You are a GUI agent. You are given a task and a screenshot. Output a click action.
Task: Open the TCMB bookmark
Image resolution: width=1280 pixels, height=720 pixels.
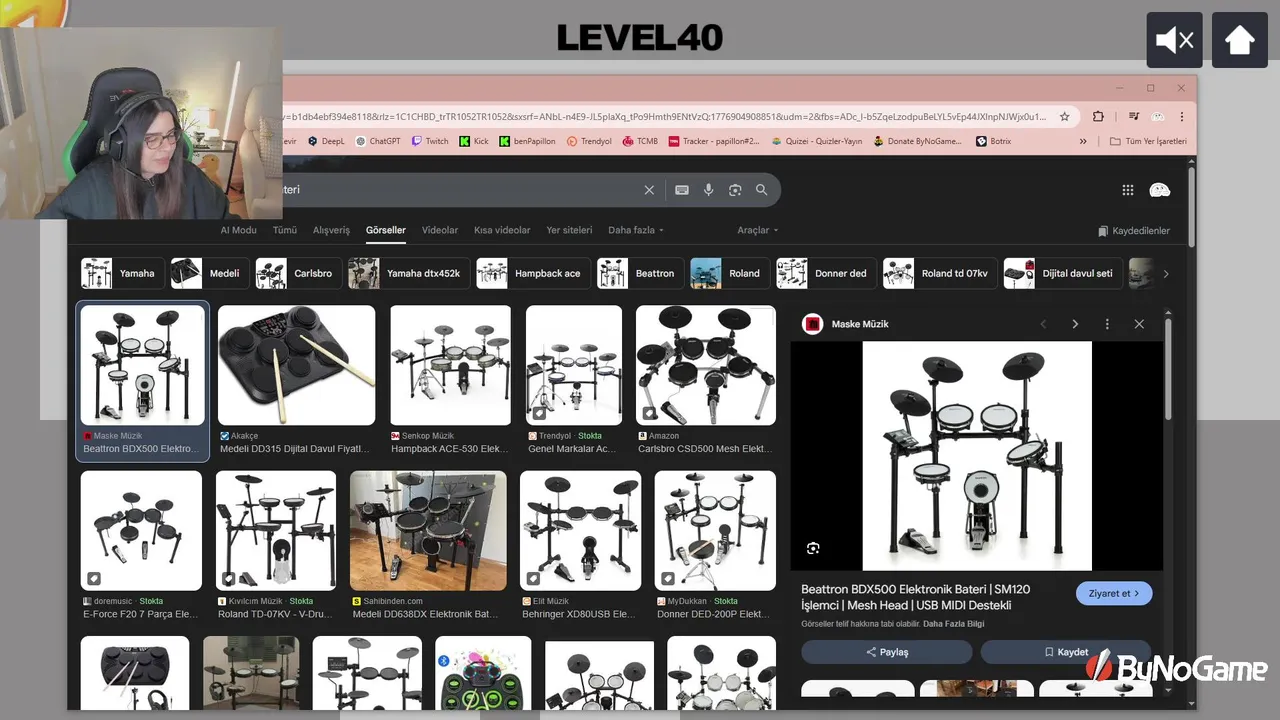click(x=640, y=141)
